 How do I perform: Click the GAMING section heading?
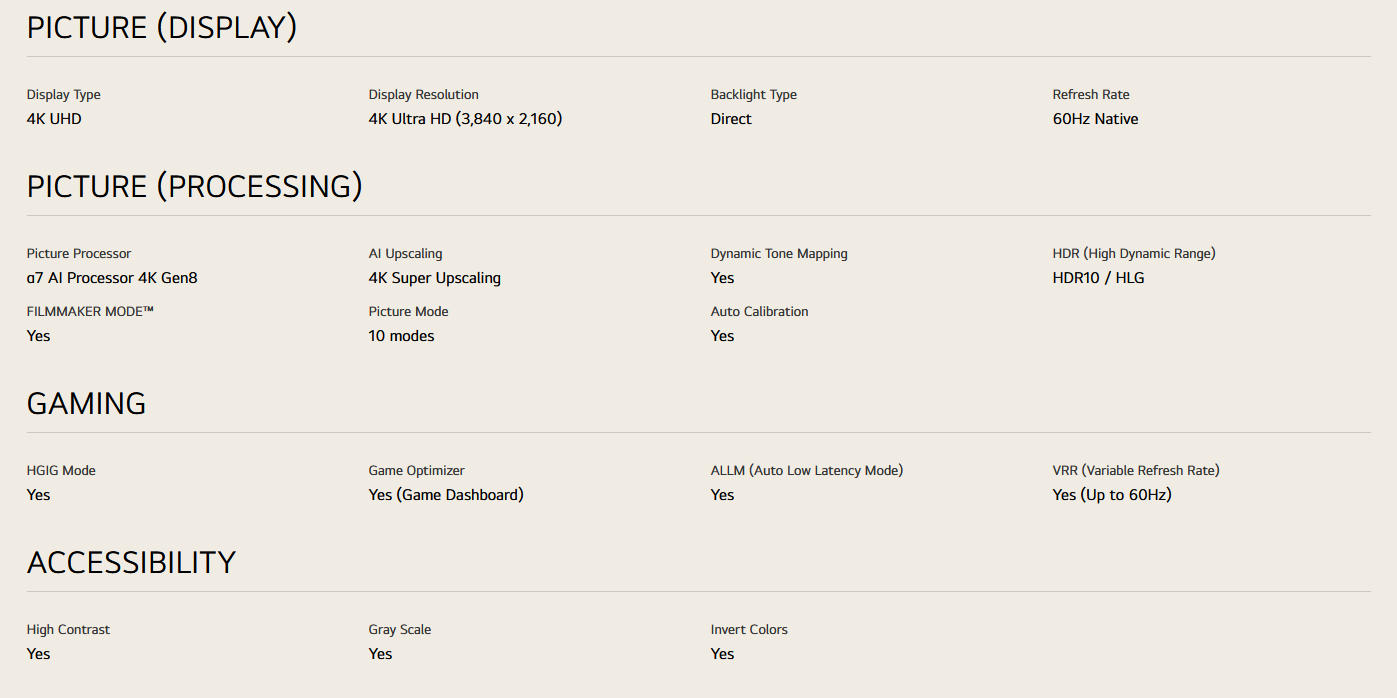[86, 404]
